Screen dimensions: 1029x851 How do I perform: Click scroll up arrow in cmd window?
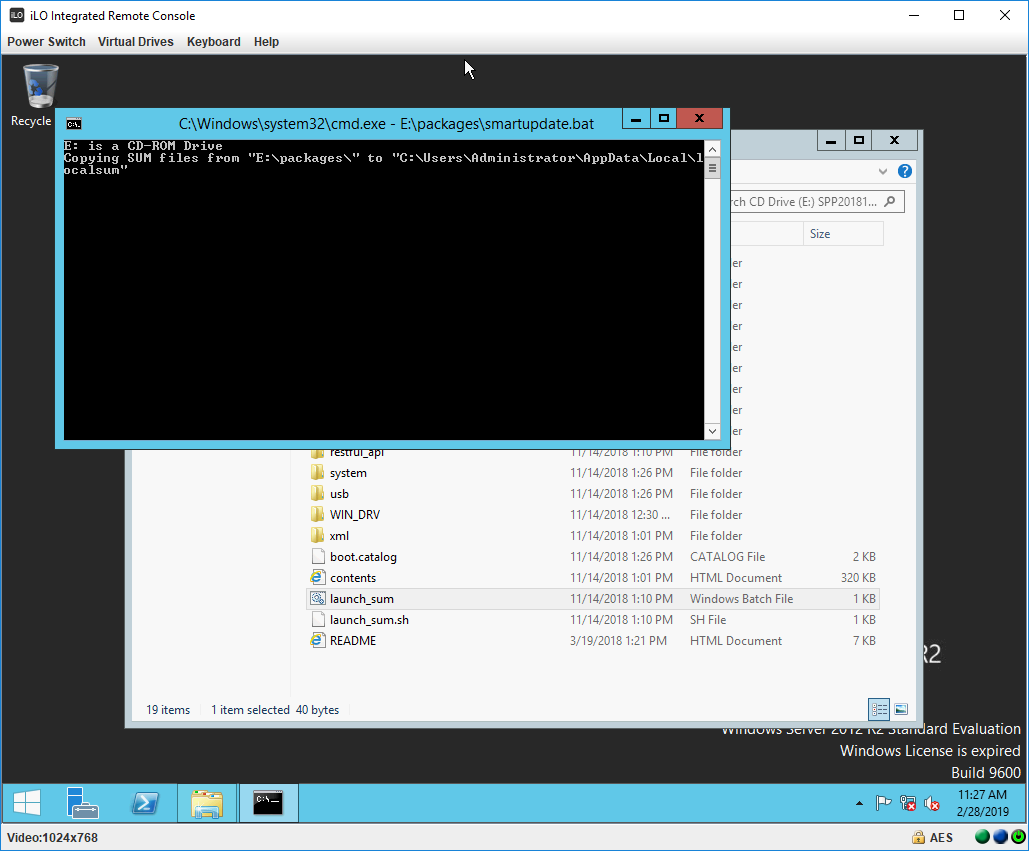[x=712, y=149]
